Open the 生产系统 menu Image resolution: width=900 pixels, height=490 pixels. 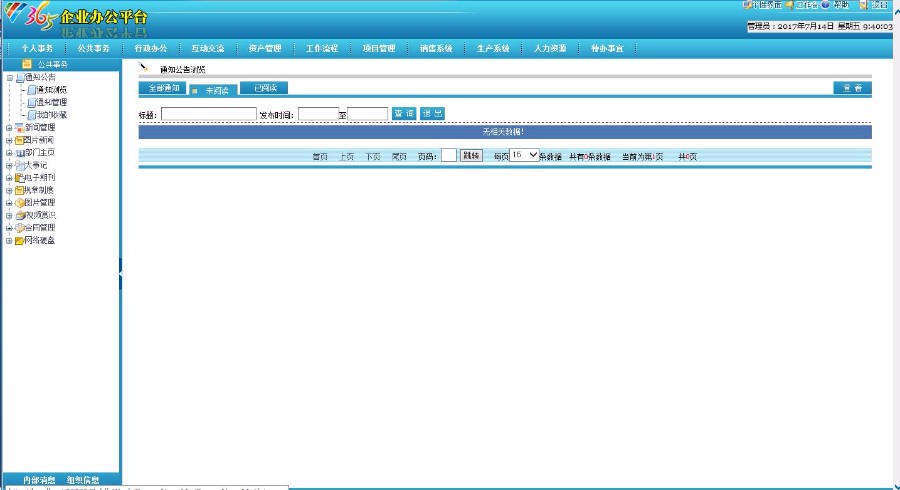coord(493,48)
